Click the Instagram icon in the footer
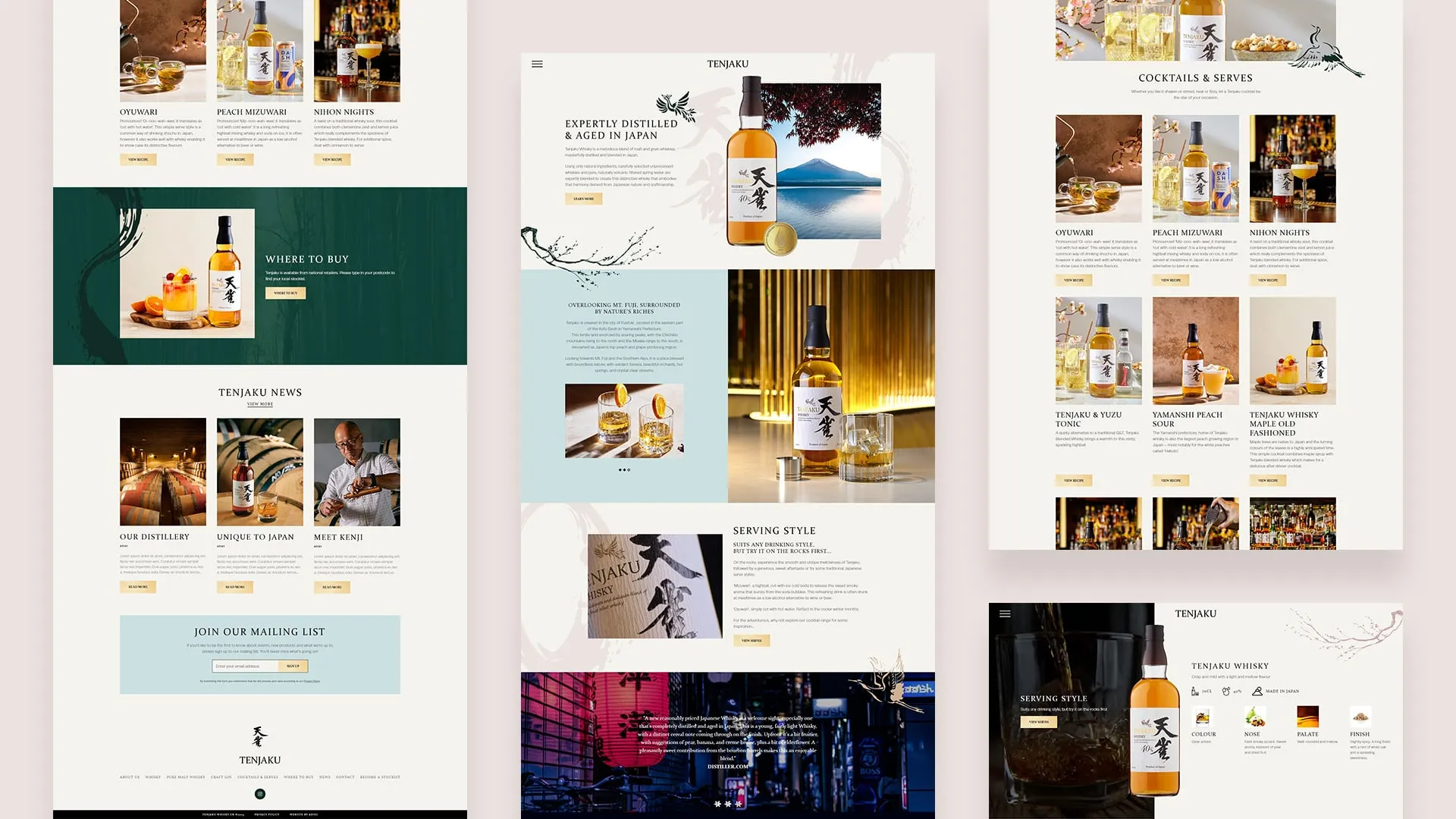Image resolution: width=1456 pixels, height=819 pixels. [x=260, y=794]
